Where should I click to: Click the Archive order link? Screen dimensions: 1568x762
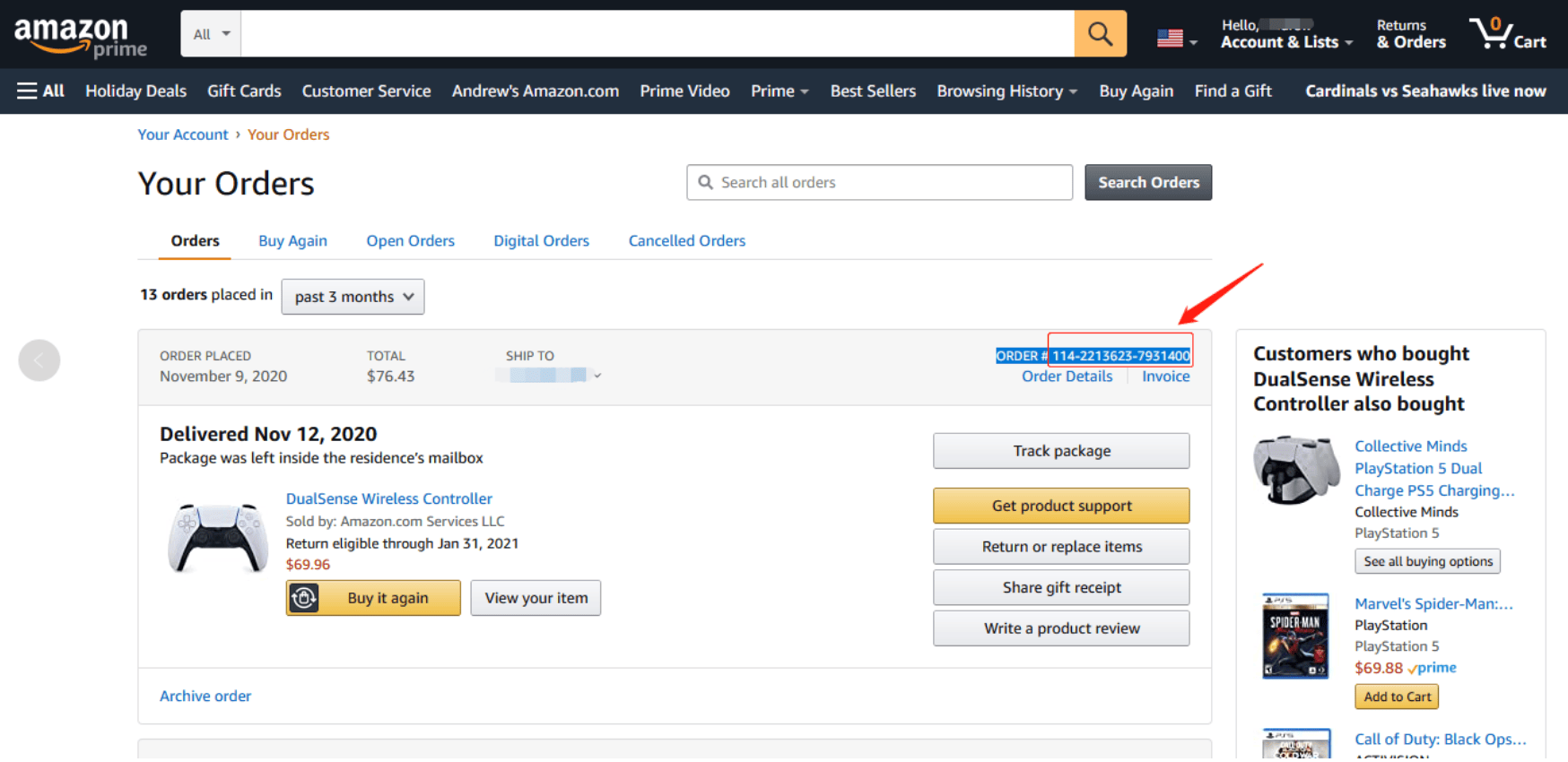[x=205, y=696]
